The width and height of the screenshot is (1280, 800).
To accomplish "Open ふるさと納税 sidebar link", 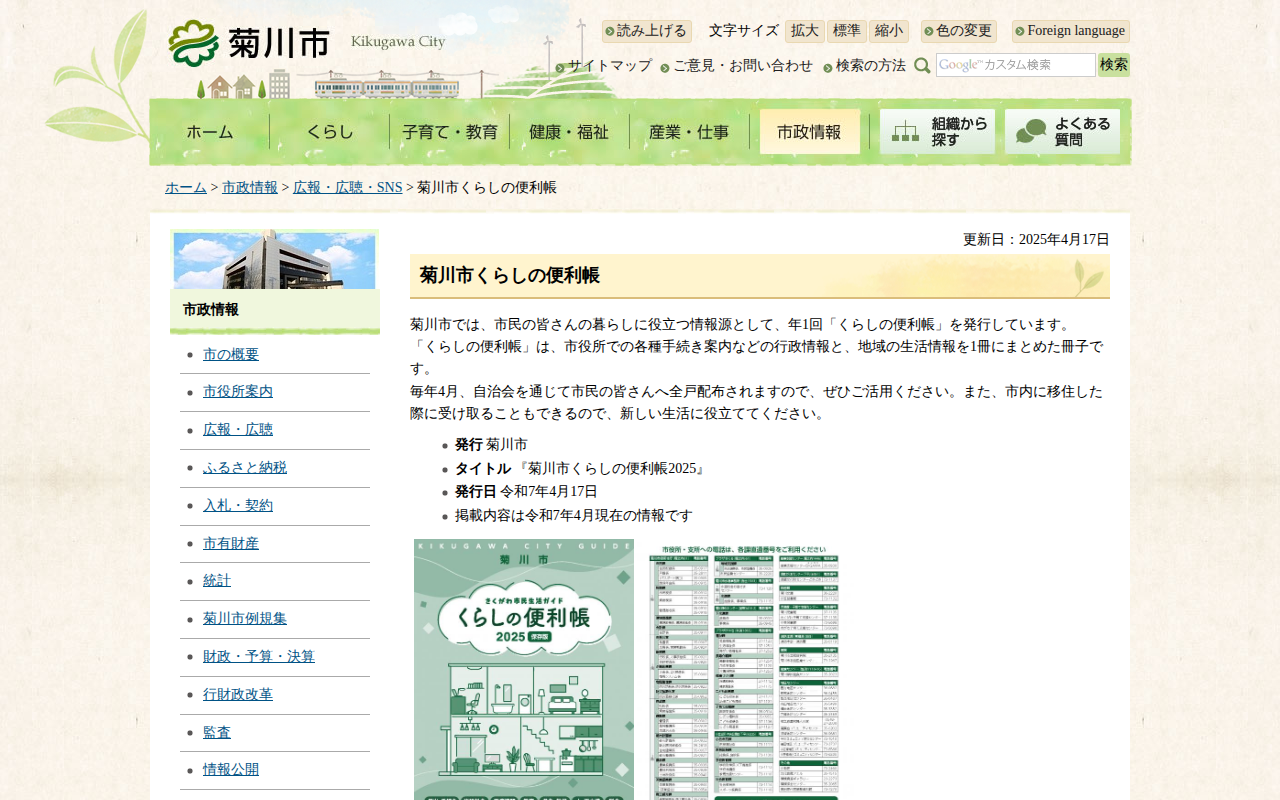I will [x=245, y=468].
